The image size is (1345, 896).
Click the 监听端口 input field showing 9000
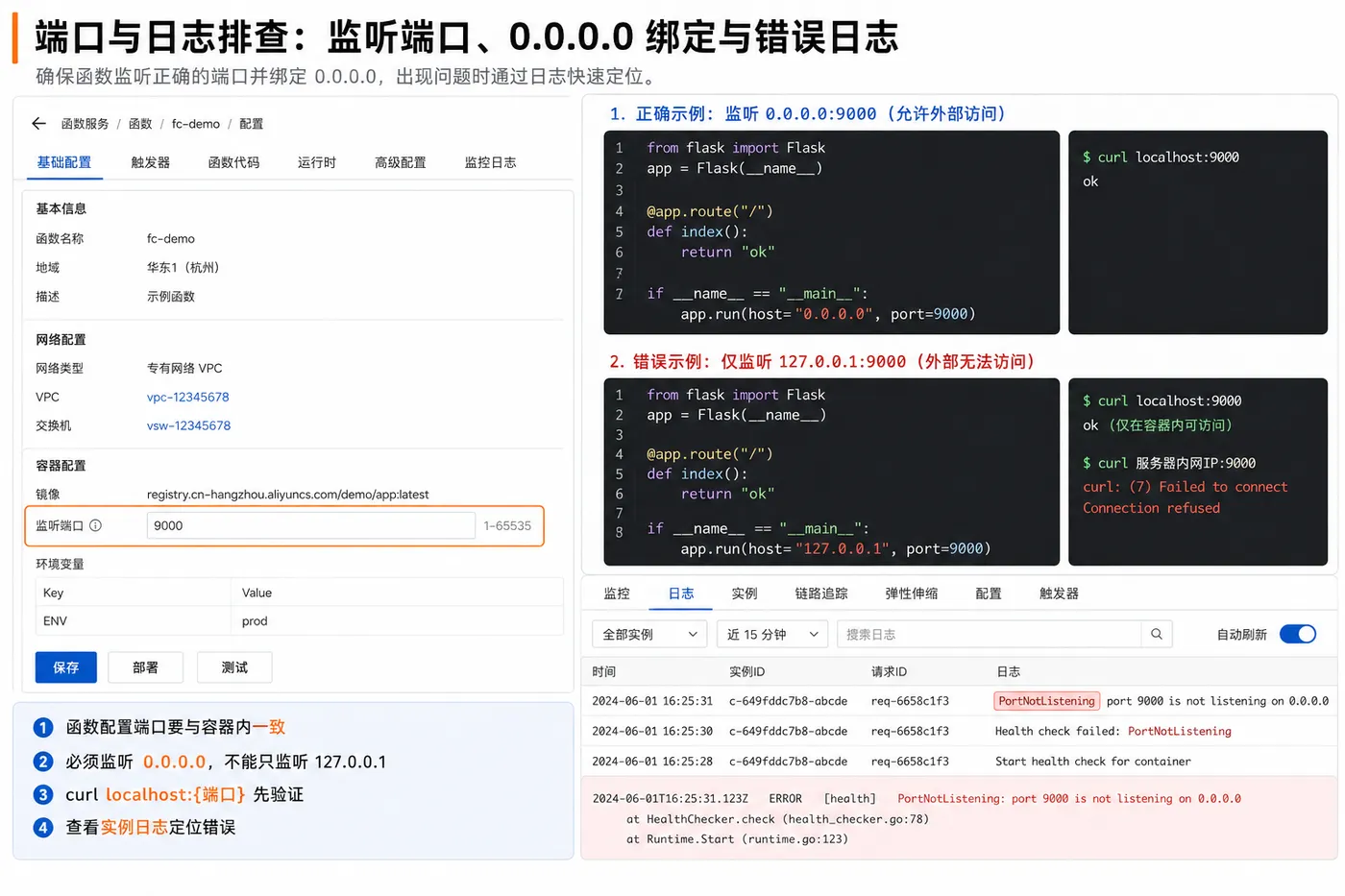point(311,525)
